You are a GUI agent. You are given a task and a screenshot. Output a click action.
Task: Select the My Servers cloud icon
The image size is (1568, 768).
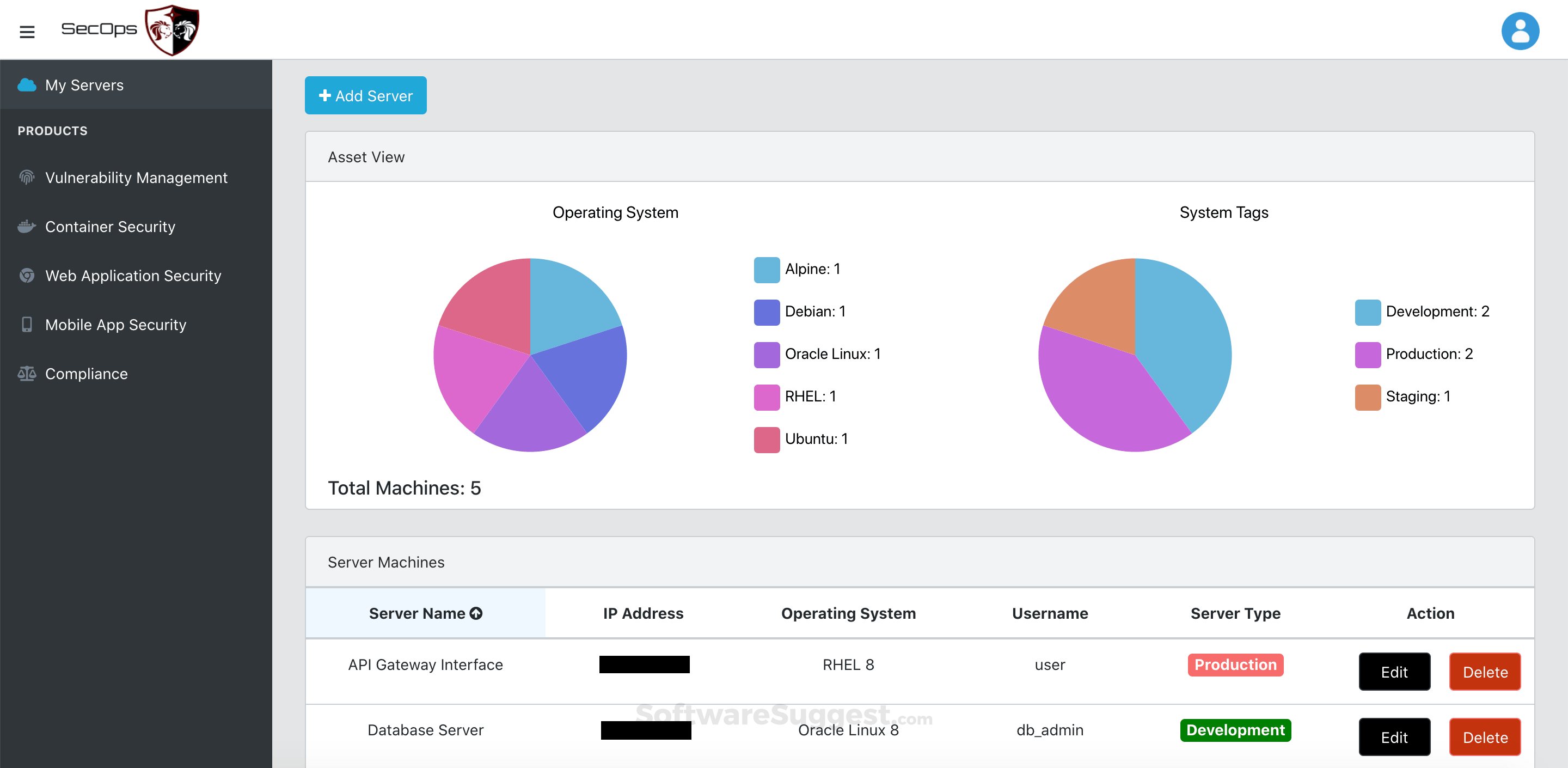tap(27, 84)
